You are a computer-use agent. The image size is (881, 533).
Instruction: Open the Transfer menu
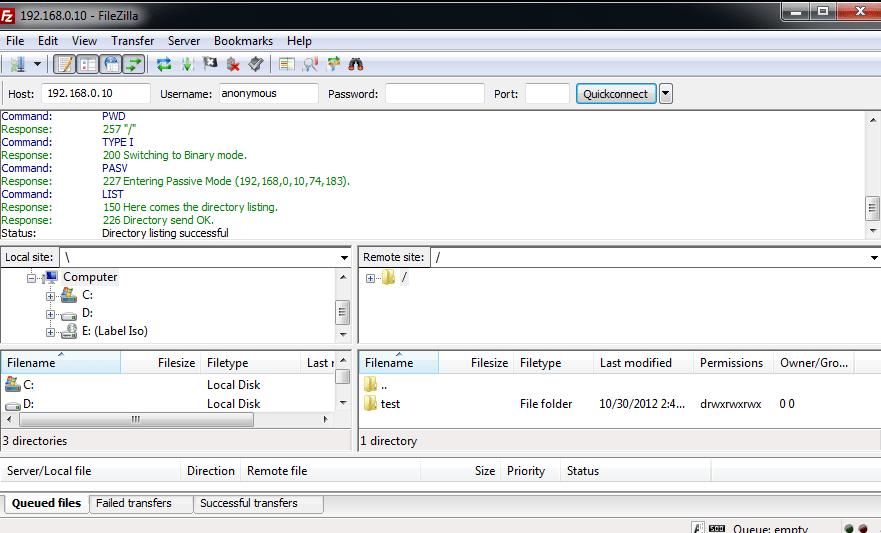point(133,41)
